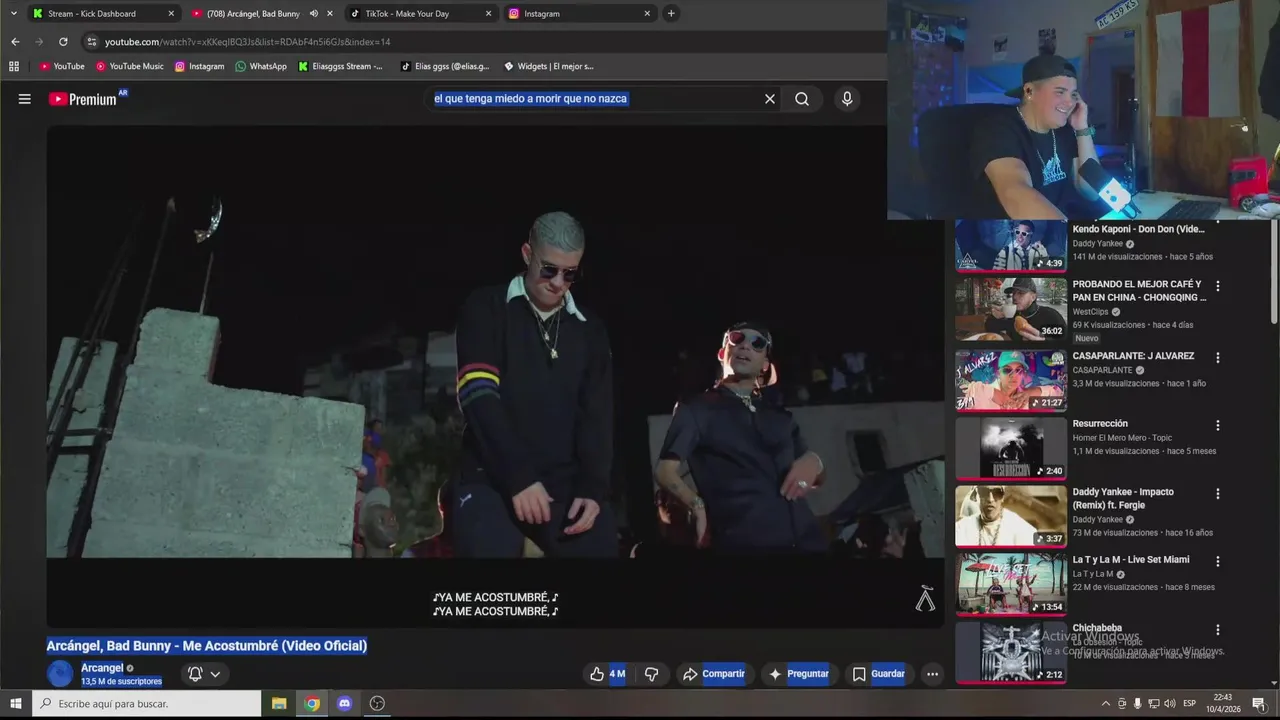Viewport: 1280px width, 720px height.
Task: Close the TikTok tab
Action: (488, 13)
